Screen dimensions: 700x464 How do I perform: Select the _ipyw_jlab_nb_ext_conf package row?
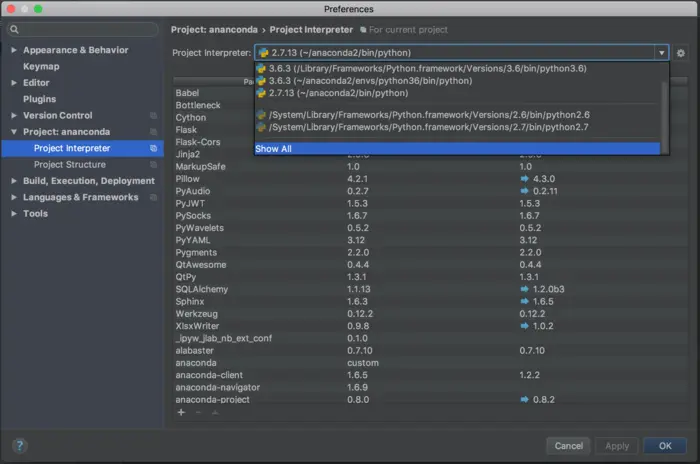[x=430, y=339]
